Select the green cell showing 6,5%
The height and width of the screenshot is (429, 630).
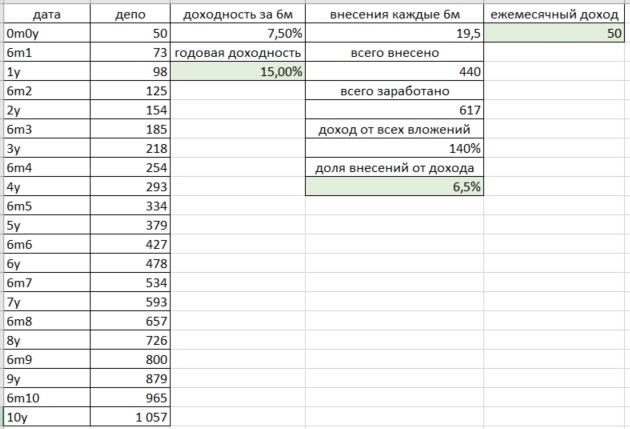pos(395,187)
